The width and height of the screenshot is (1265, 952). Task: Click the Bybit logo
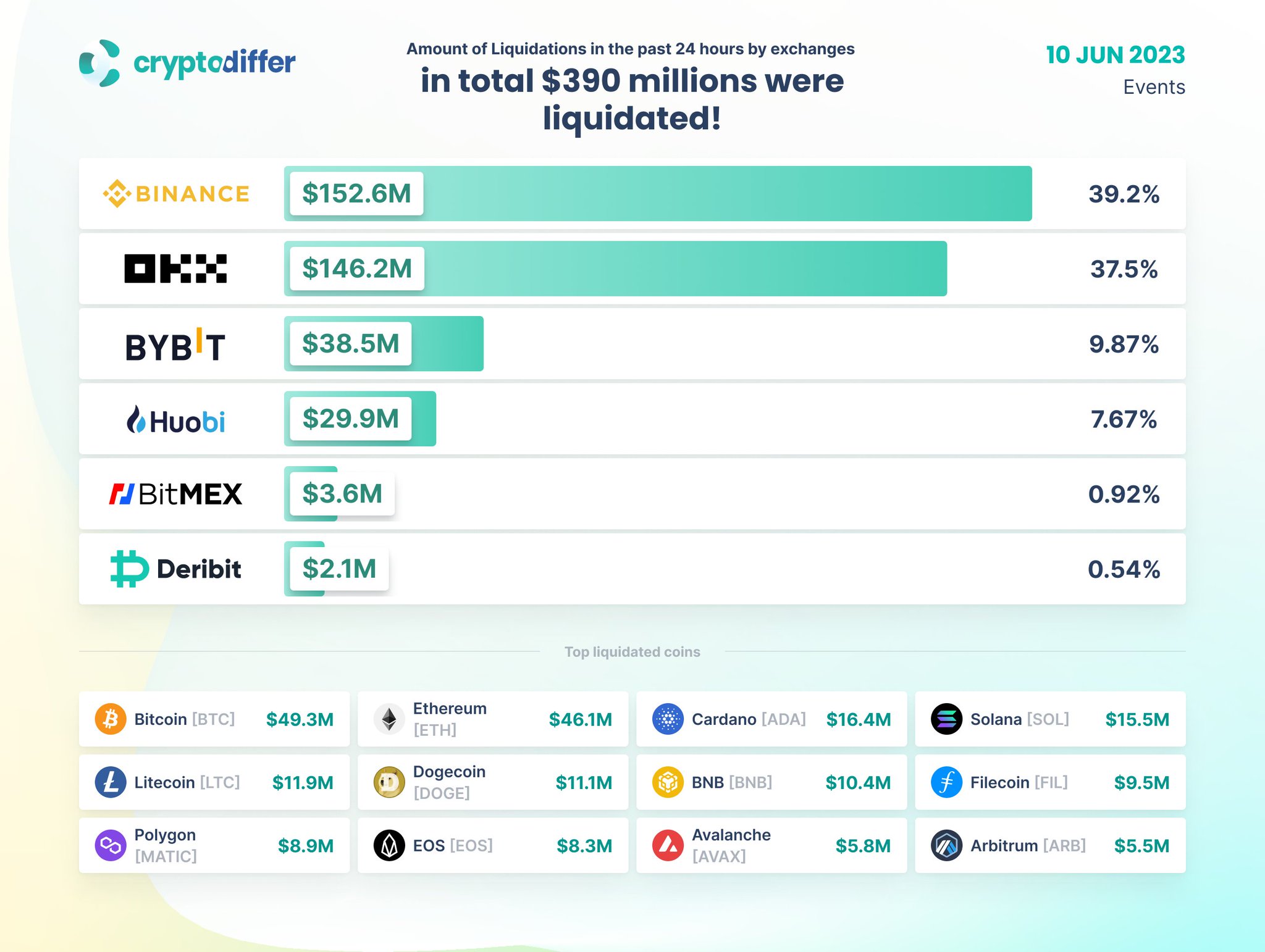(175, 344)
